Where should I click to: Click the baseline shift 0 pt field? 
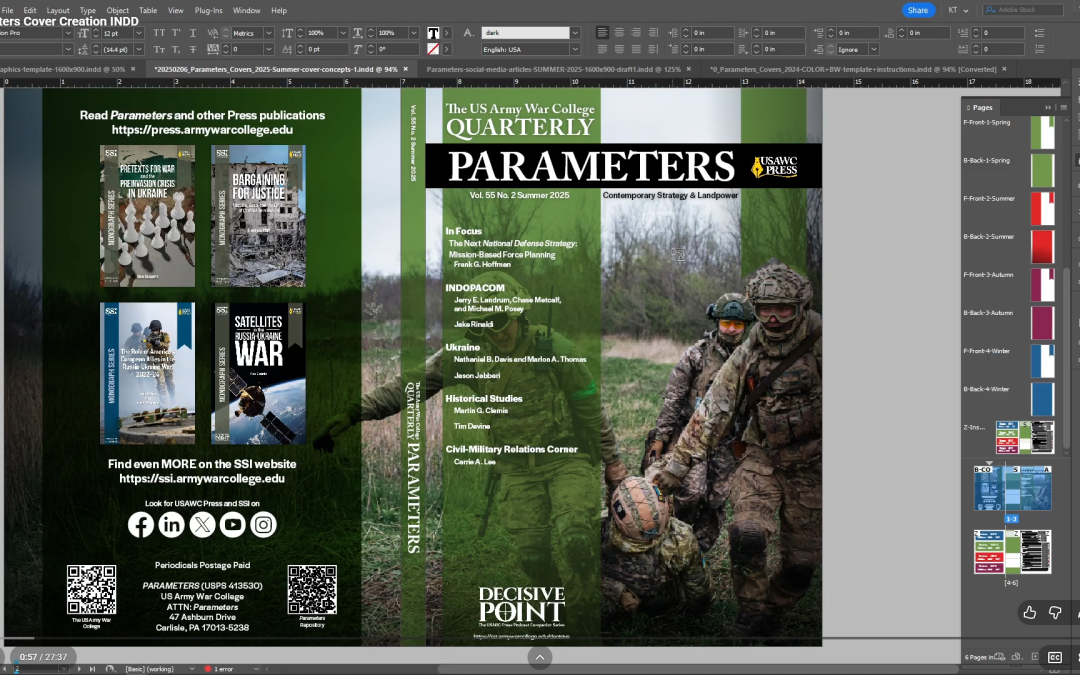pyautogui.click(x=326, y=50)
